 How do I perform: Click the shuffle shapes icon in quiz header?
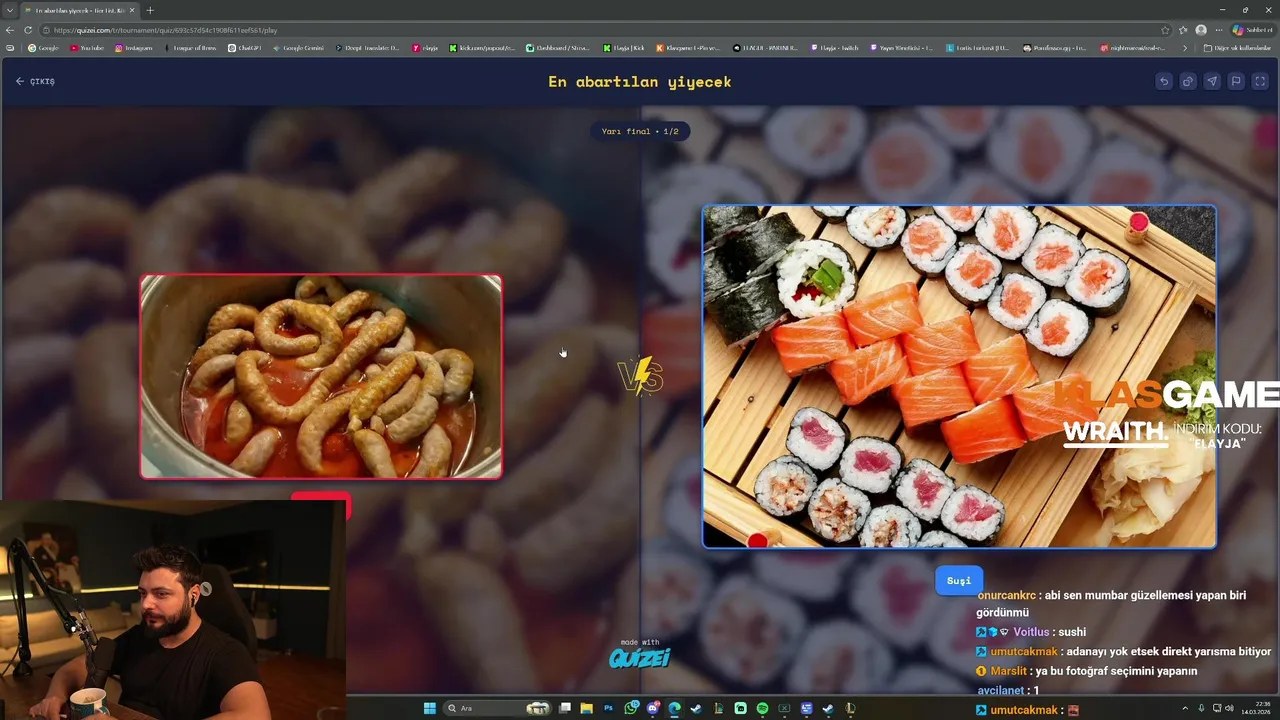point(1188,81)
